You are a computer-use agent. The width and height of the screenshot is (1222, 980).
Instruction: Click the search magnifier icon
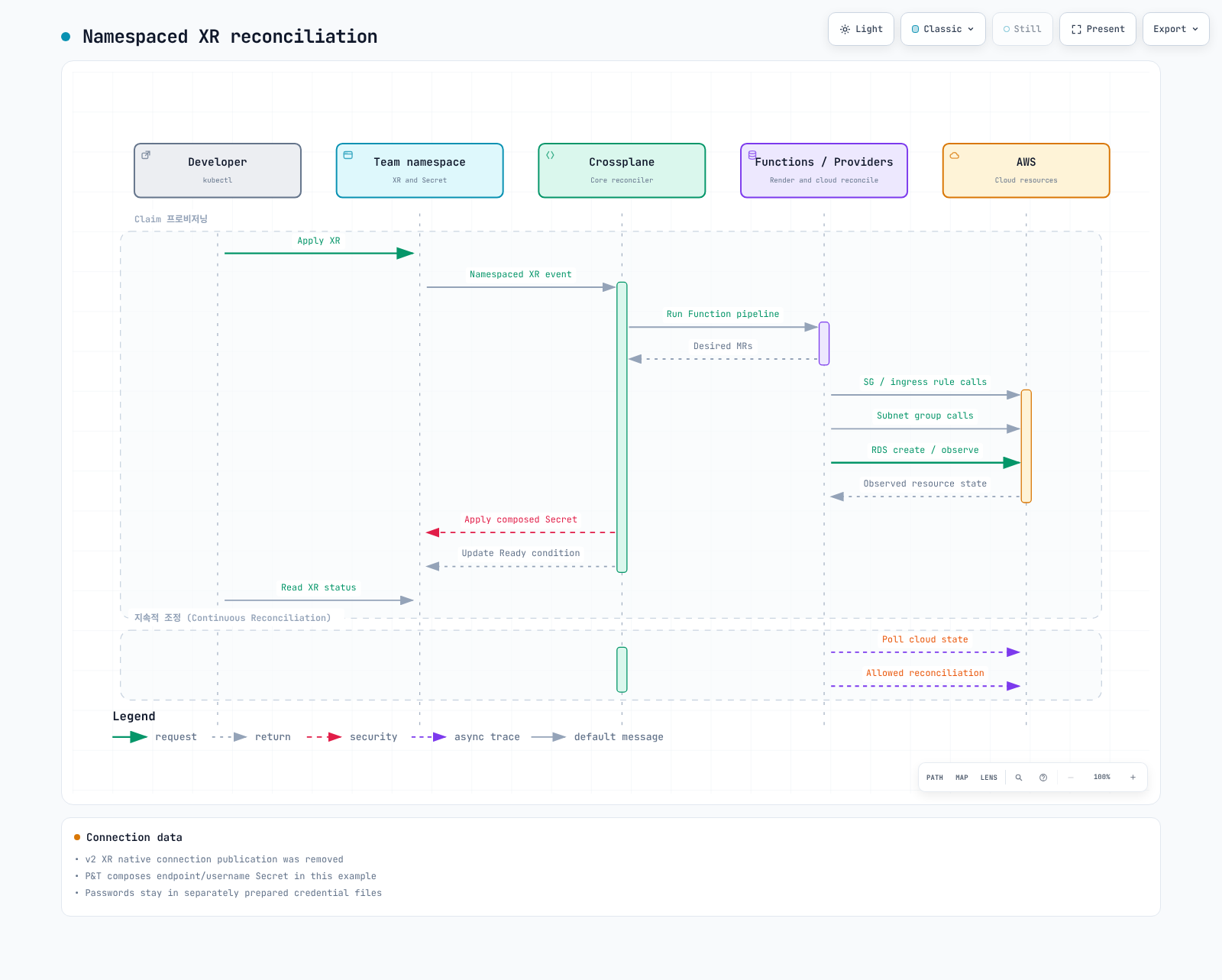tap(1019, 778)
